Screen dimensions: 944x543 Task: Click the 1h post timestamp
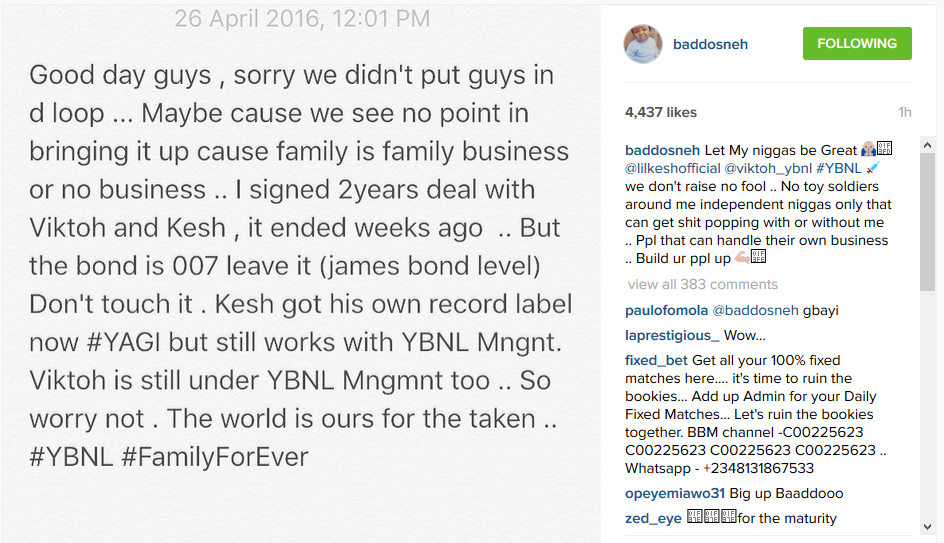905,113
